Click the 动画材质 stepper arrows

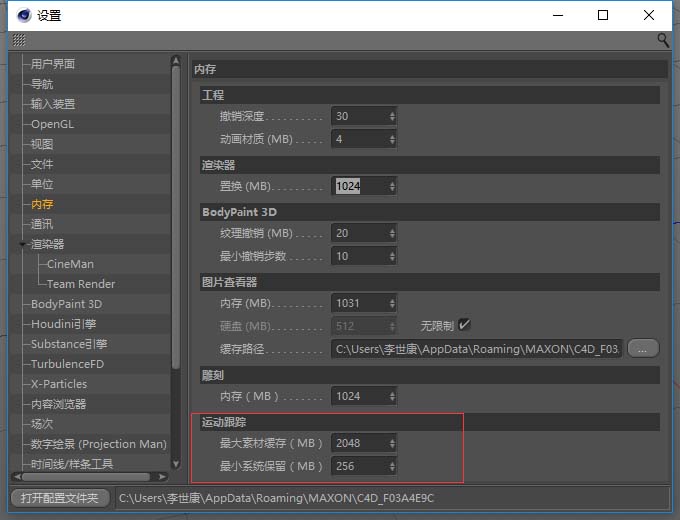pos(392,139)
